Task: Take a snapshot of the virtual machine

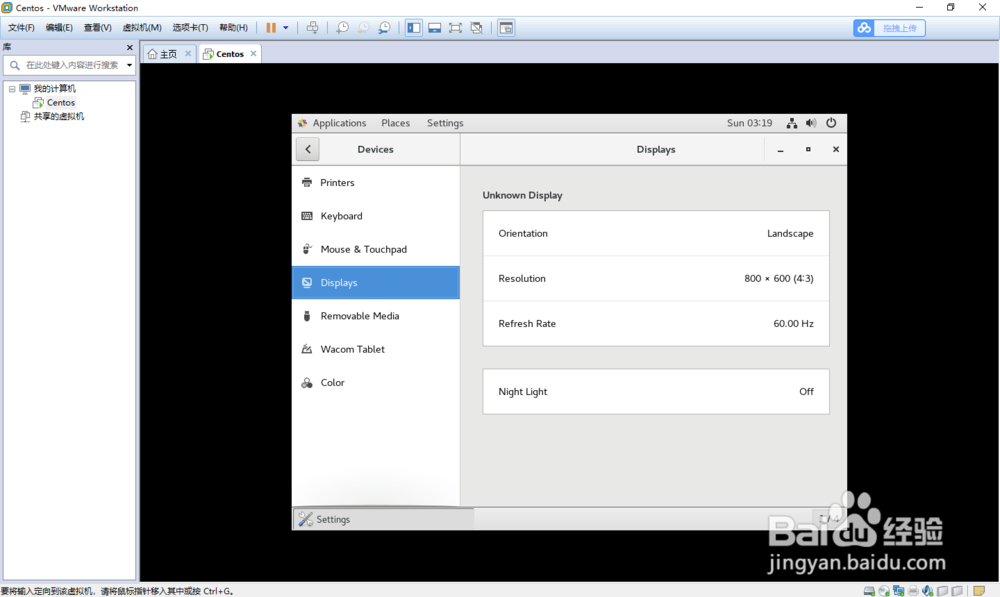Action: [342, 27]
